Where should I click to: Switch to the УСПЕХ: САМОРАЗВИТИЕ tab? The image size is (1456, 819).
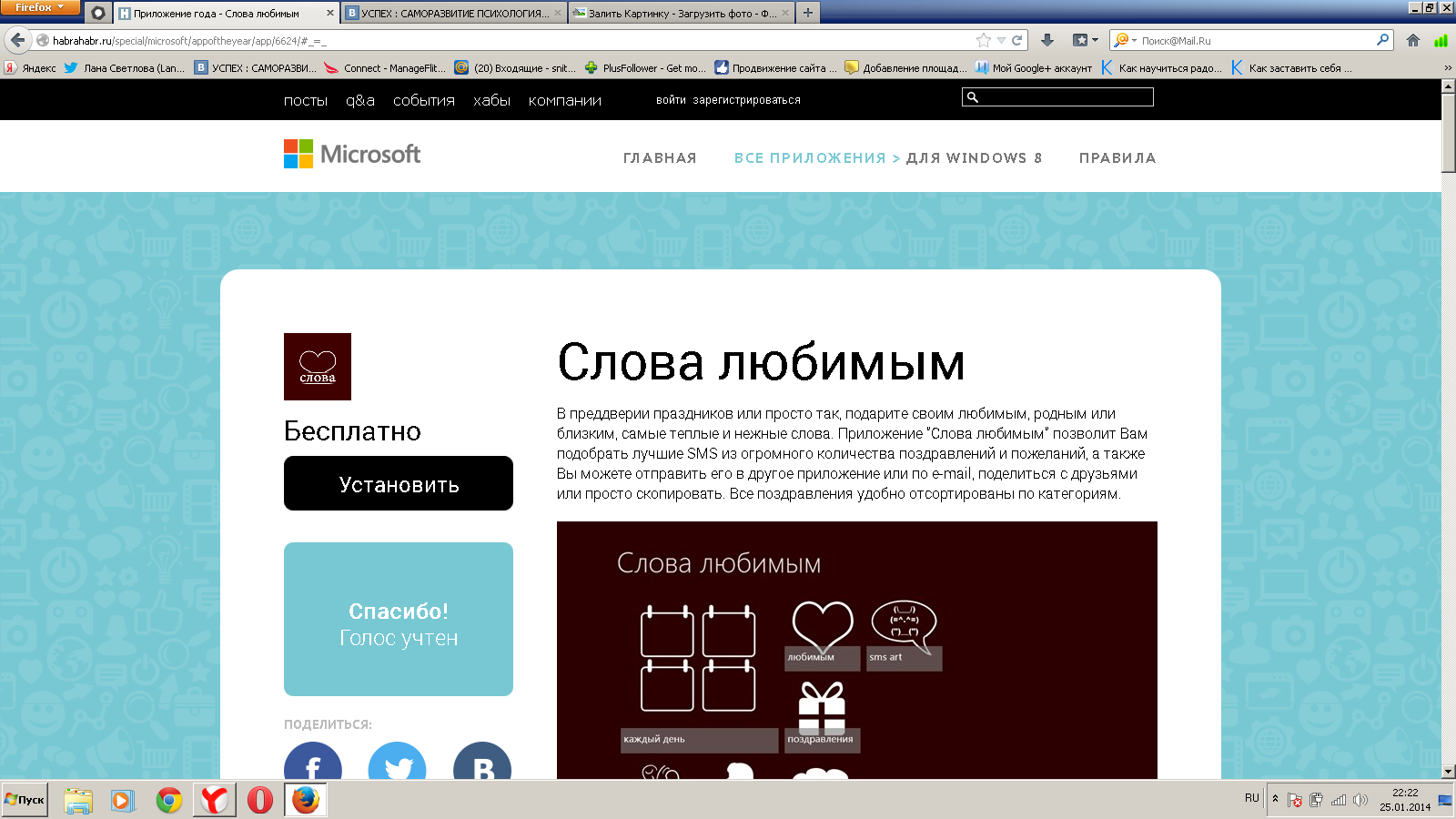coord(454,13)
